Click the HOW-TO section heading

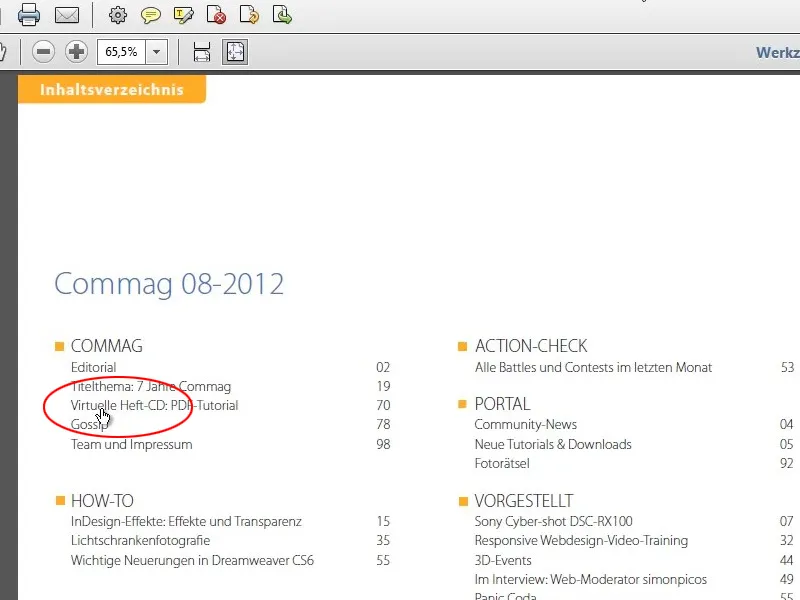[x=102, y=501]
